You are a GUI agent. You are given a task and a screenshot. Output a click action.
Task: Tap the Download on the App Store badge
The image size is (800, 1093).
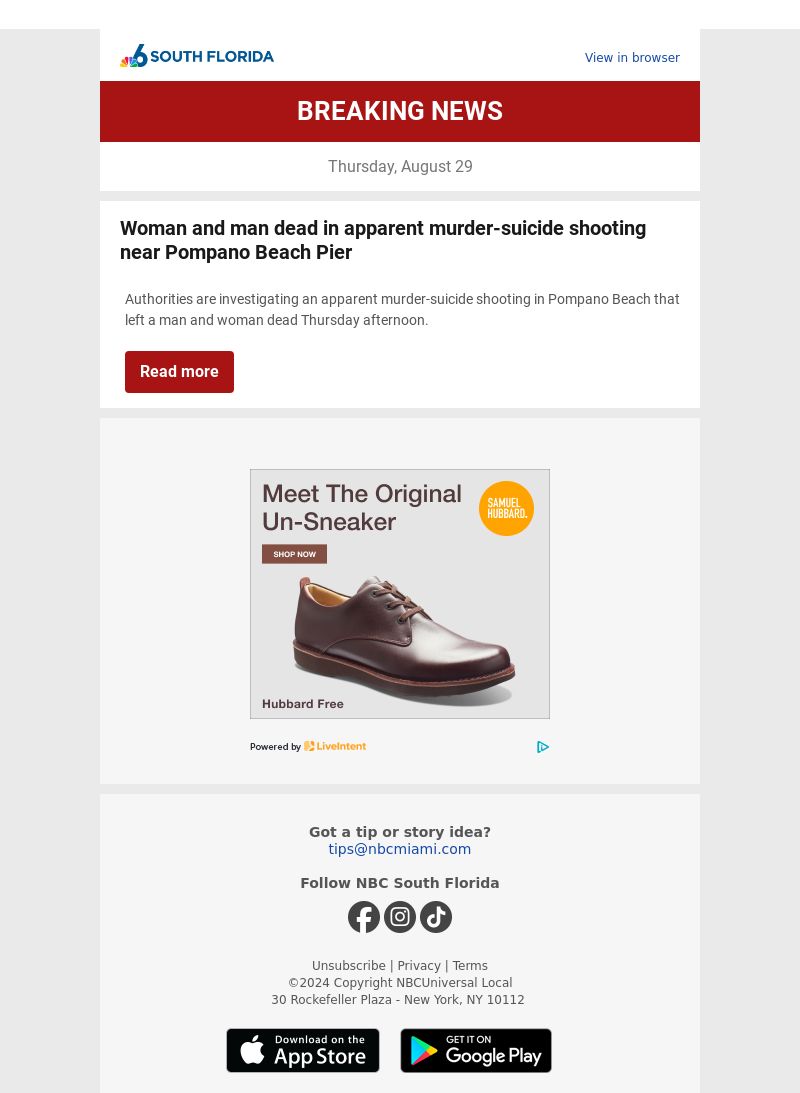302,1050
